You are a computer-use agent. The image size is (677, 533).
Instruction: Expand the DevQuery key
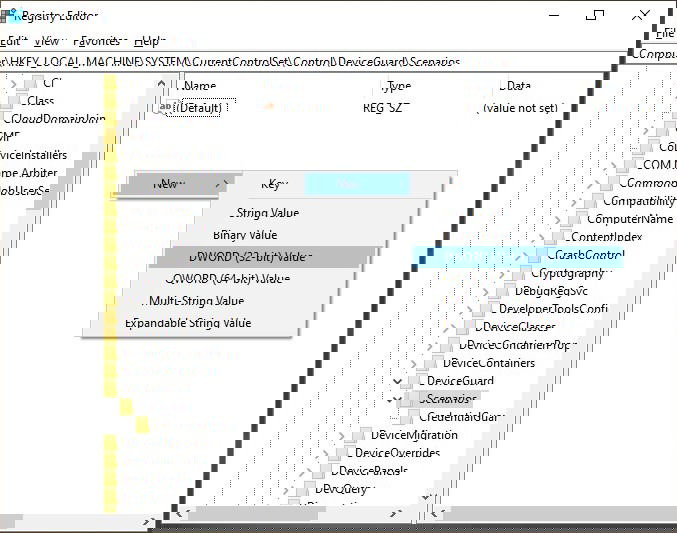click(285, 490)
